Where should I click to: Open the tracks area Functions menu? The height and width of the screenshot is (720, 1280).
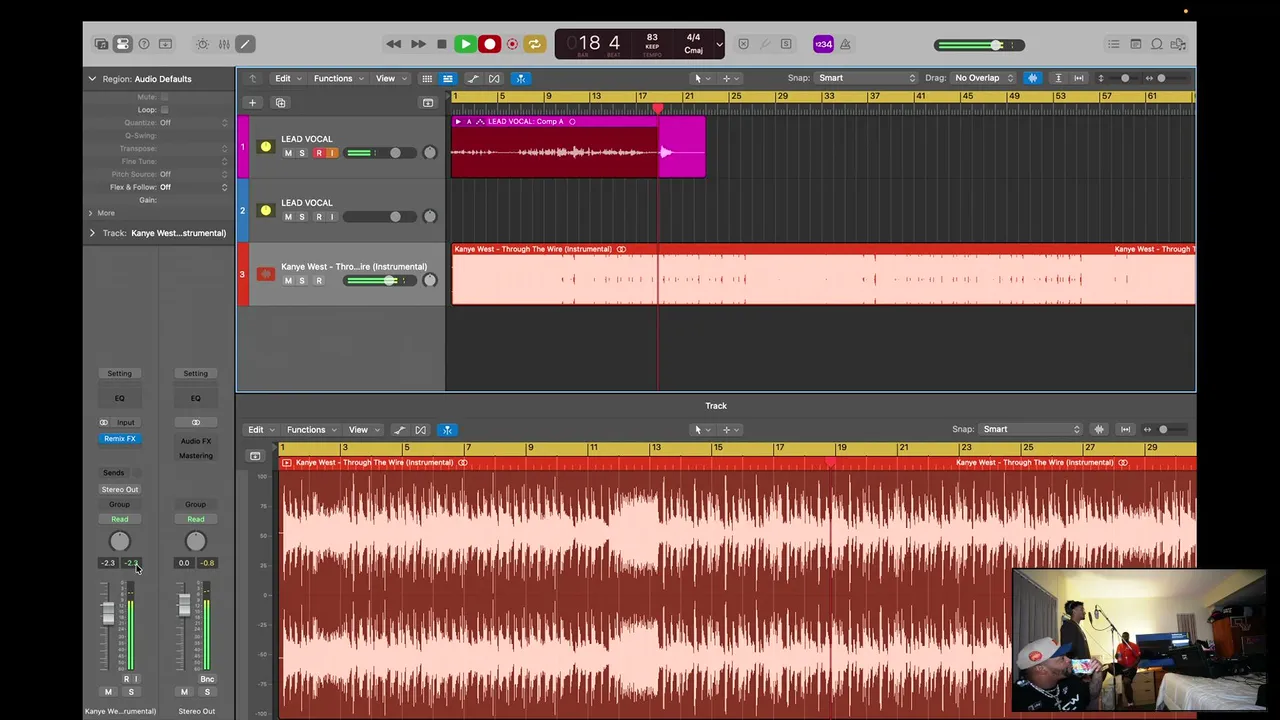(x=337, y=78)
